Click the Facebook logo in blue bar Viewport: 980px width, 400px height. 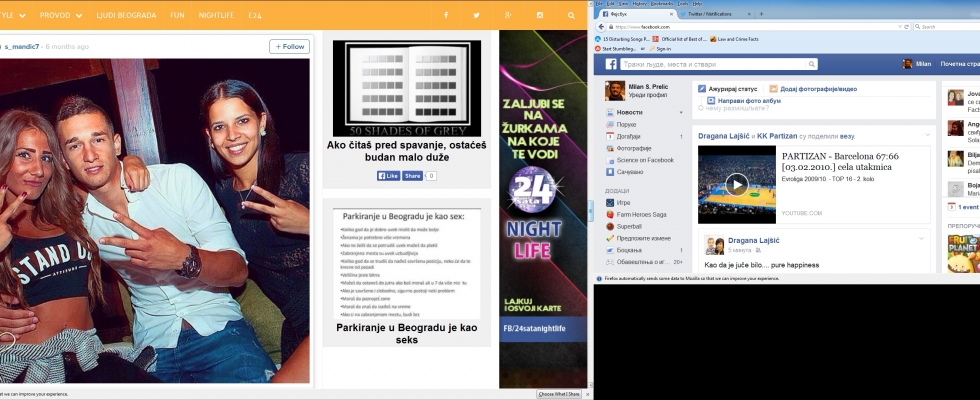(x=610, y=64)
